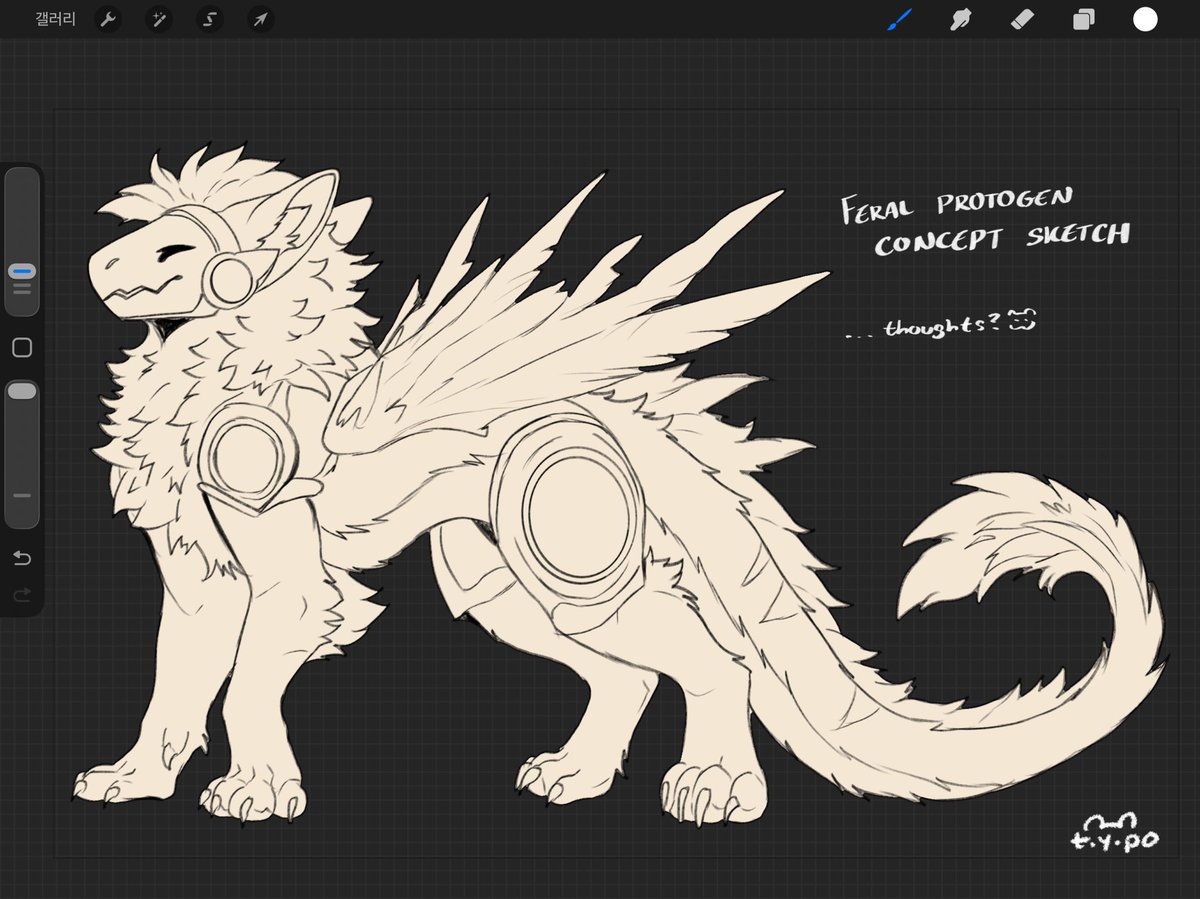Click the 't.y.po' artist signature
This screenshot has width=1200, height=899.
click(x=1114, y=832)
